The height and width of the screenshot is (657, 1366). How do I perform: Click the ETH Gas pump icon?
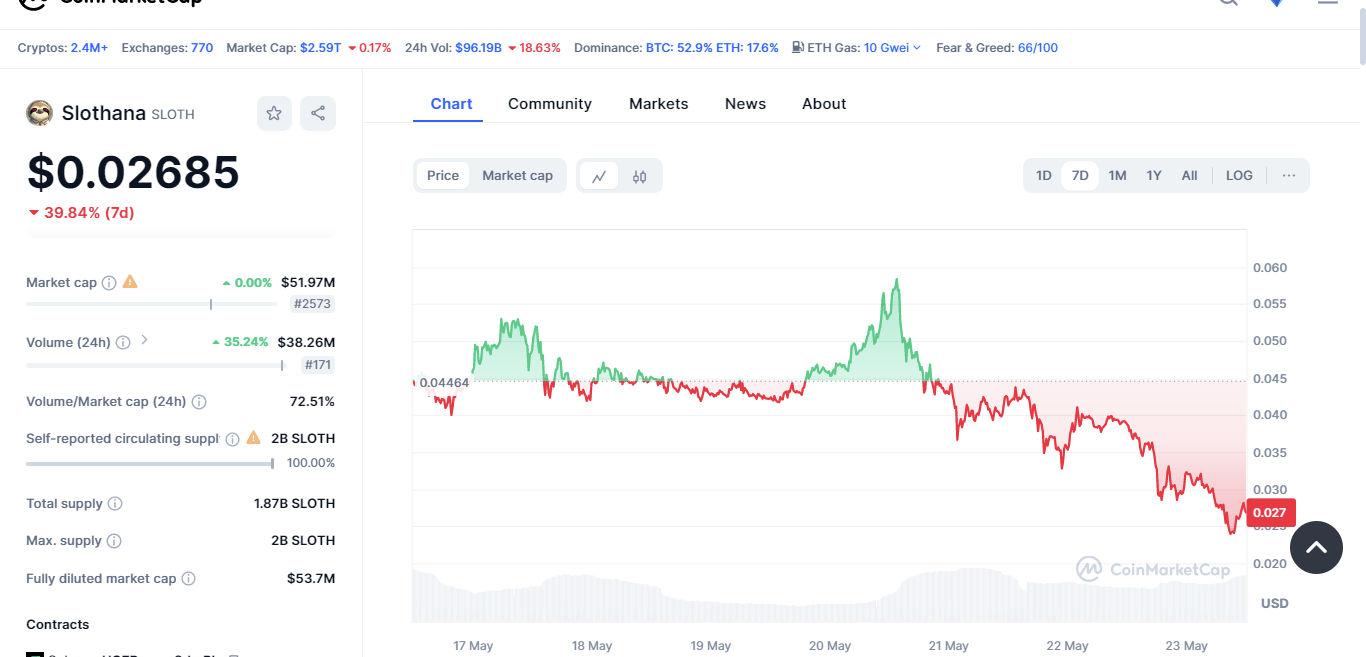tap(797, 47)
